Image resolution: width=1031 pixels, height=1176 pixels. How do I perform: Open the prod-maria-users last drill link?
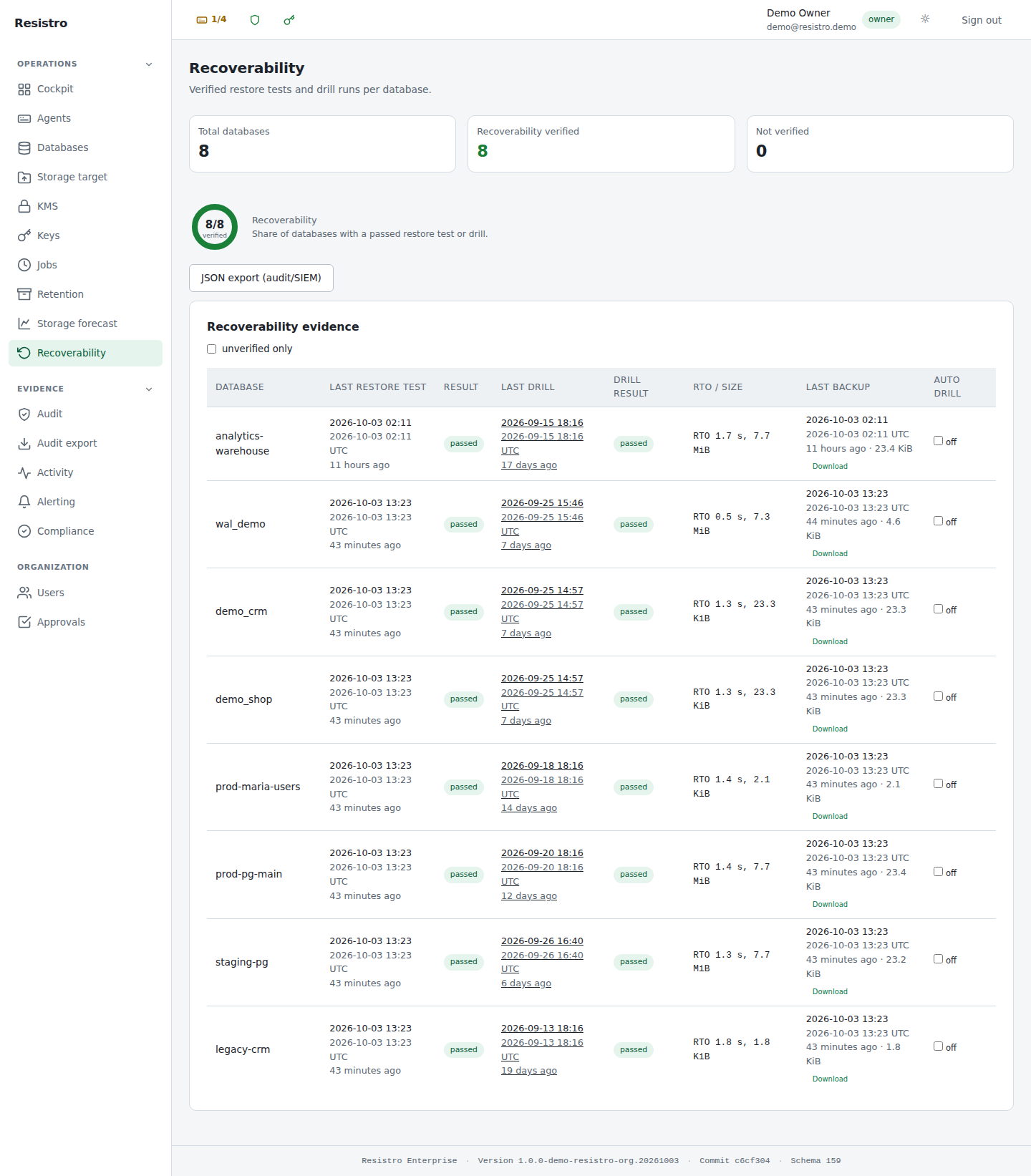[542, 787]
